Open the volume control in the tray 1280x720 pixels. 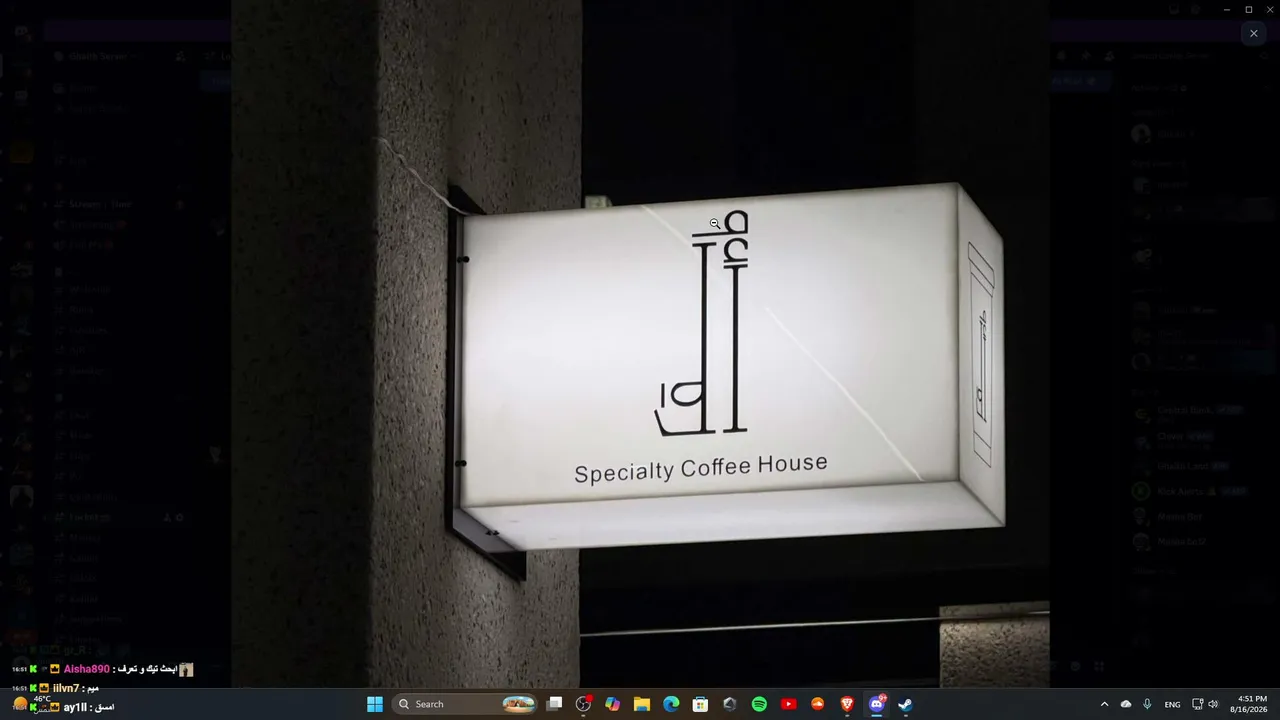1213,704
